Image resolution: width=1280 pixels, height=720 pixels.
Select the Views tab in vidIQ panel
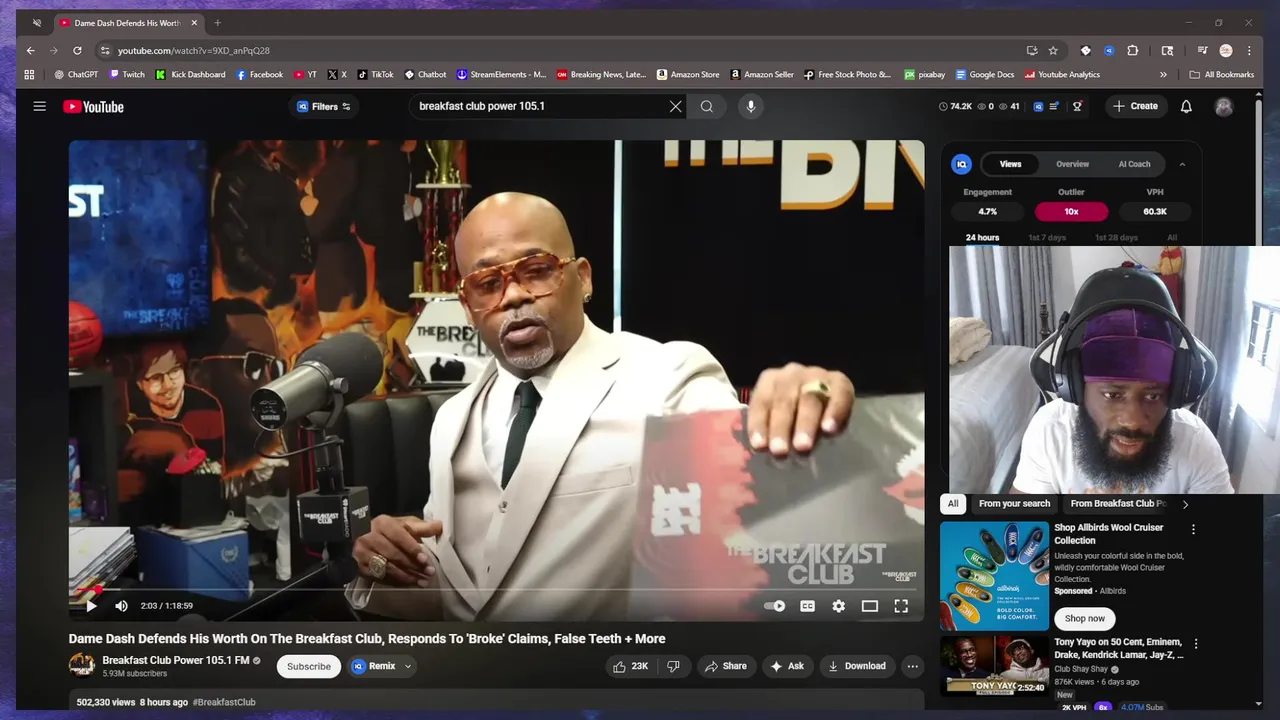point(1011,164)
